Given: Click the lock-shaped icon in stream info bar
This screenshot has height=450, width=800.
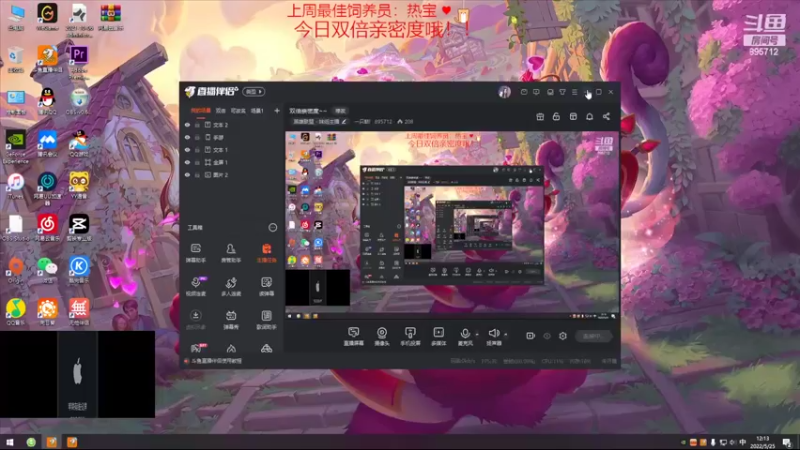Looking at the screenshot, I should [x=556, y=117].
